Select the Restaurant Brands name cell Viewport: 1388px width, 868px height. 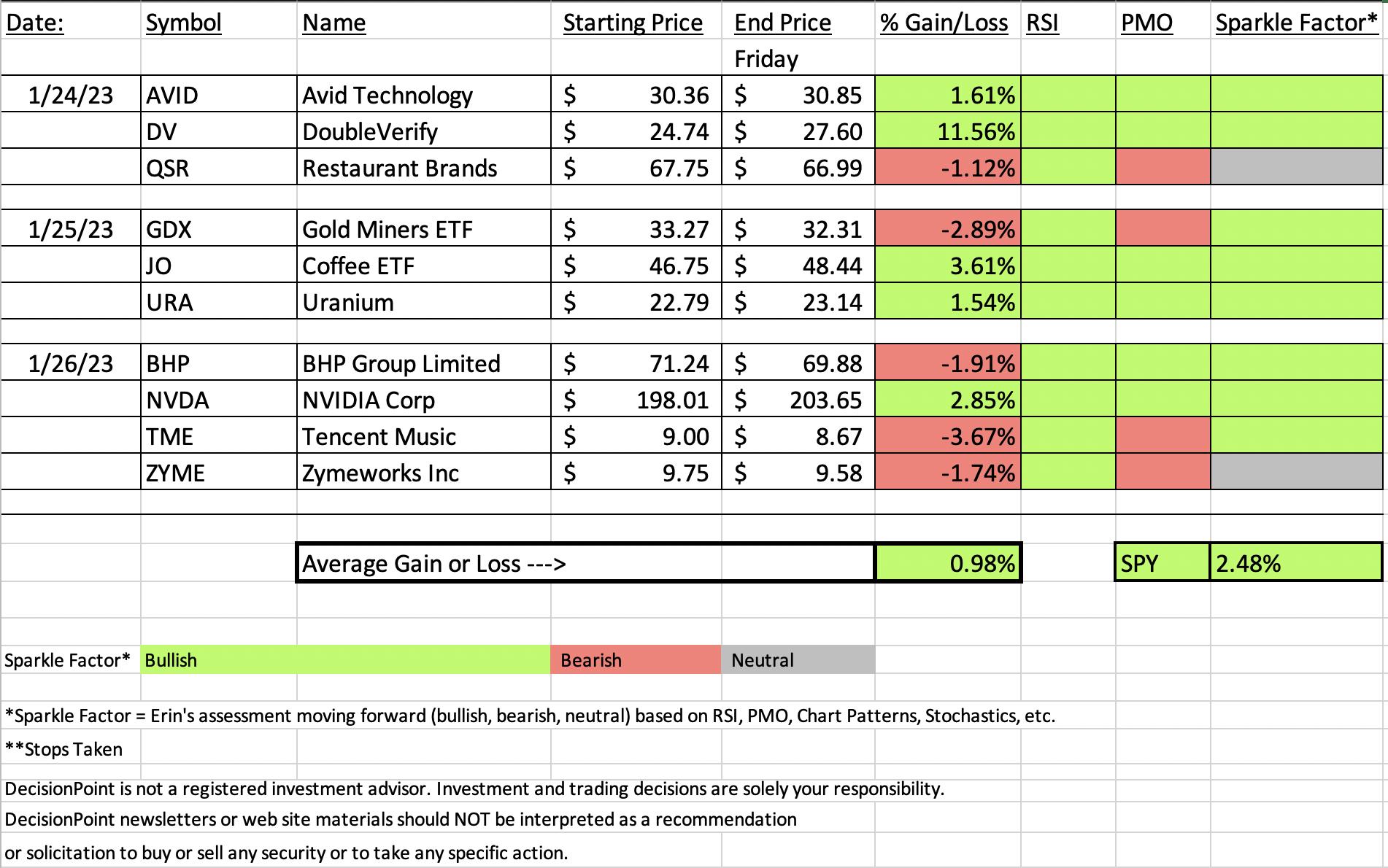[424, 168]
